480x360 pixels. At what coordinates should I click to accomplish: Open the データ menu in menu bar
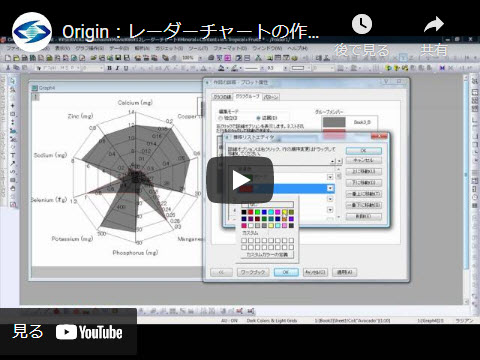119,48
